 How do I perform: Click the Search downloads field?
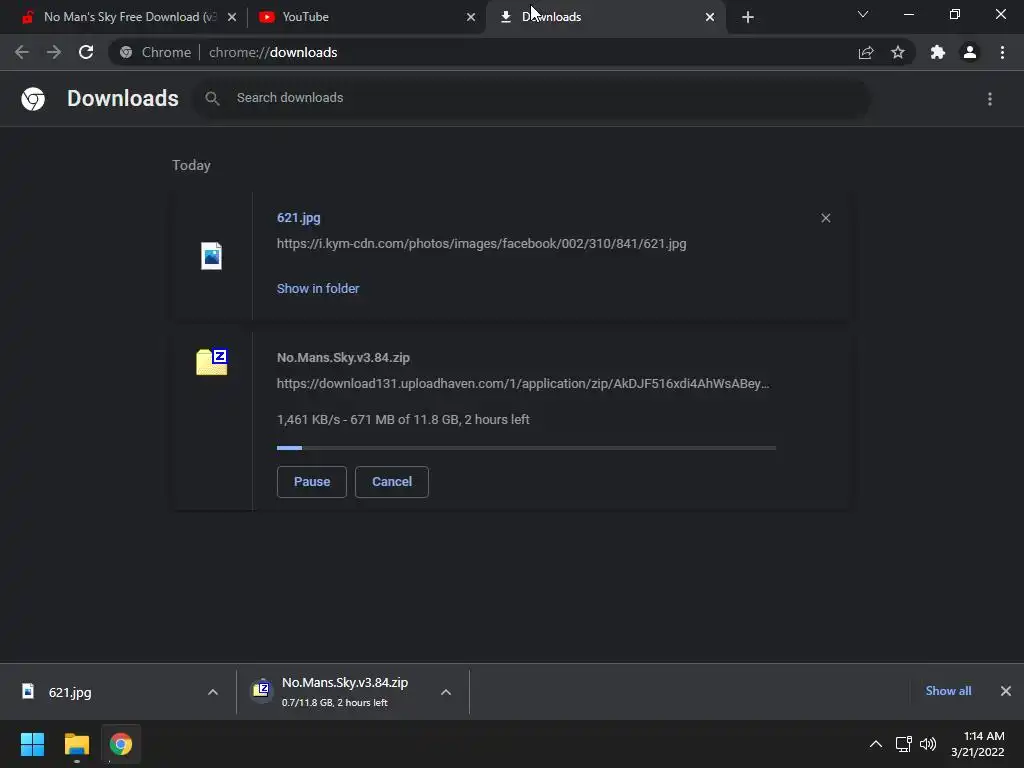point(532,98)
